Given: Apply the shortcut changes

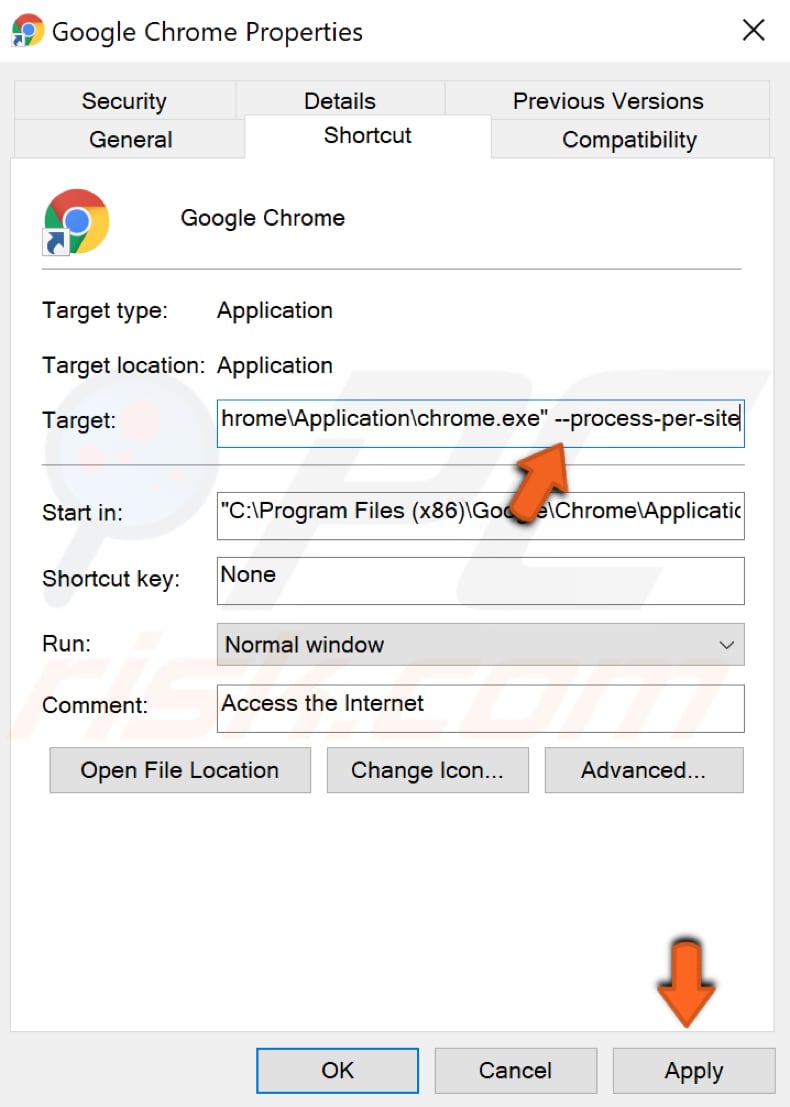Looking at the screenshot, I should click(x=693, y=1070).
